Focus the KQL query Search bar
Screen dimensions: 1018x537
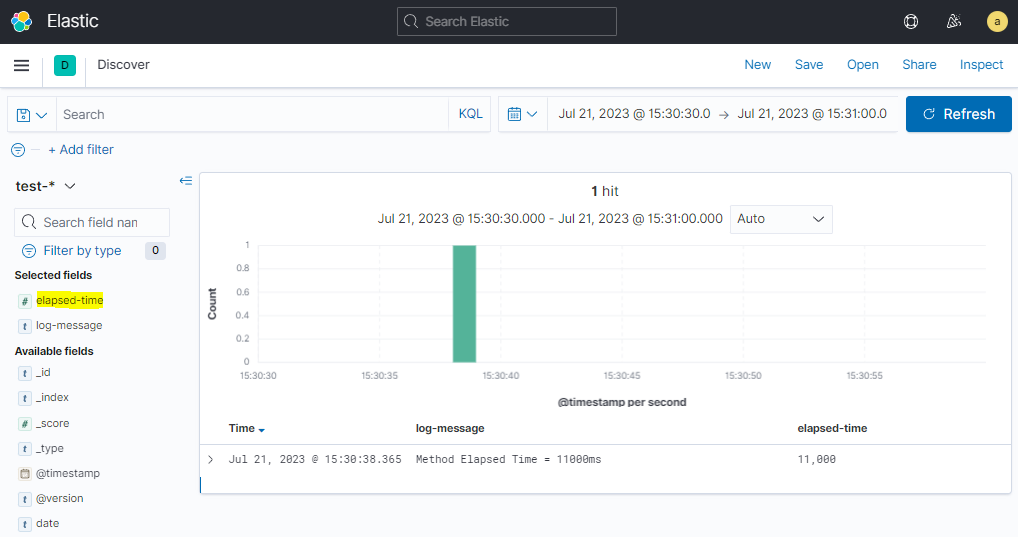[x=253, y=114]
